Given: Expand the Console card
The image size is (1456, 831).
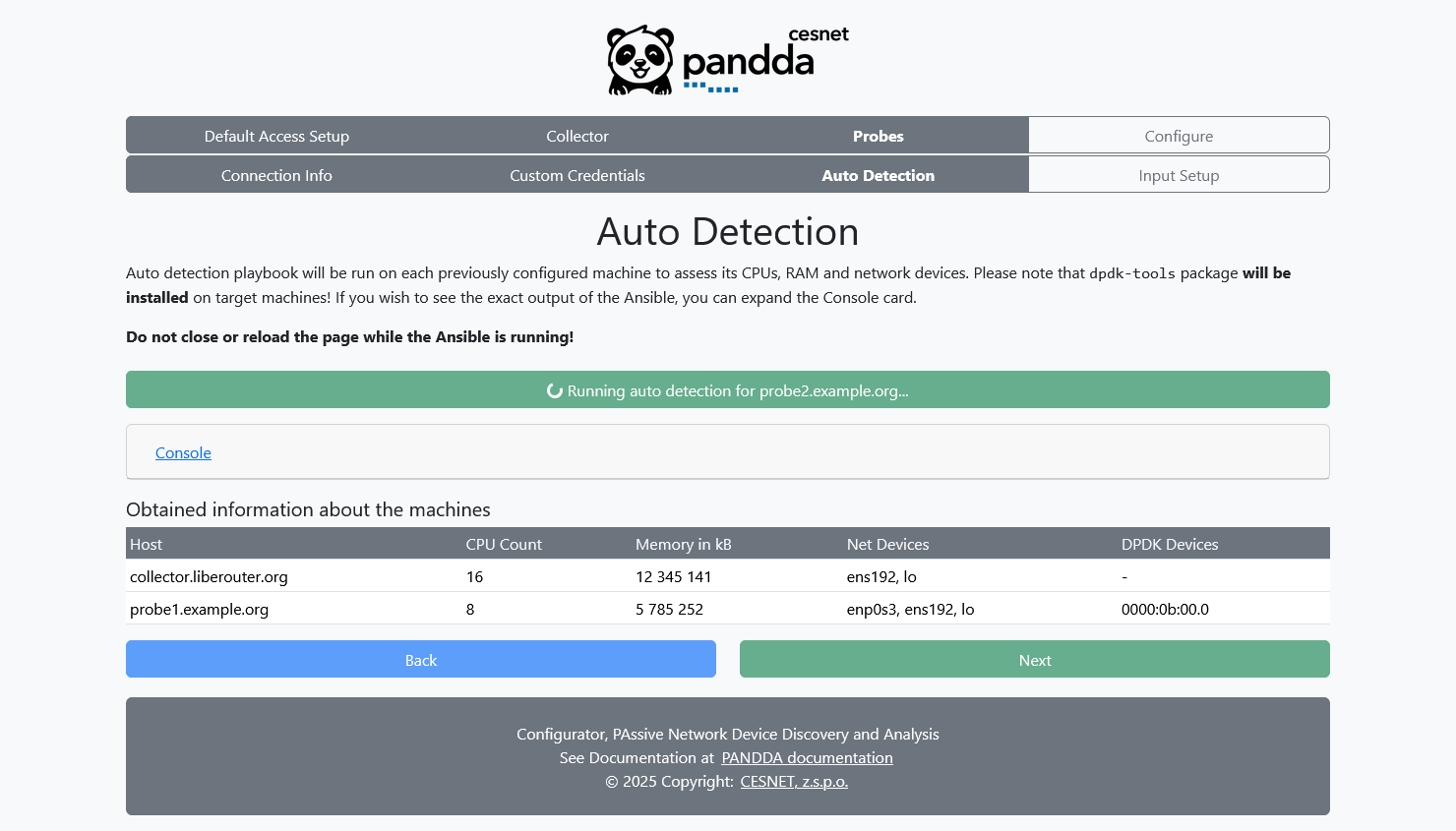Looking at the screenshot, I should click(183, 452).
